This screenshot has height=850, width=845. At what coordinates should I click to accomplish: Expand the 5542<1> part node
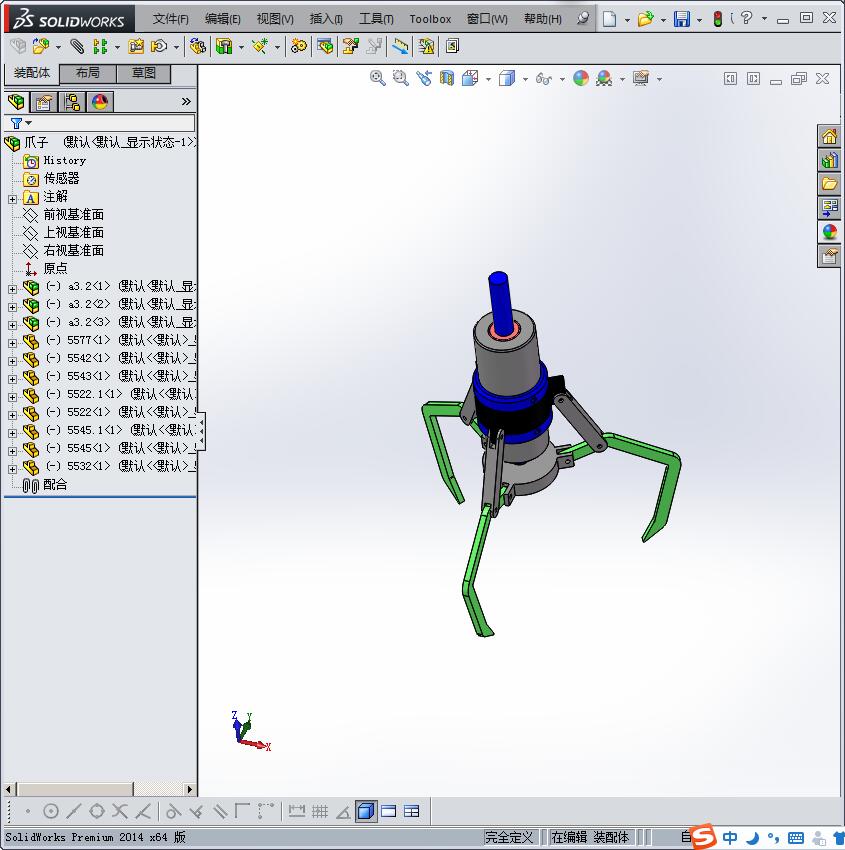pos(12,361)
